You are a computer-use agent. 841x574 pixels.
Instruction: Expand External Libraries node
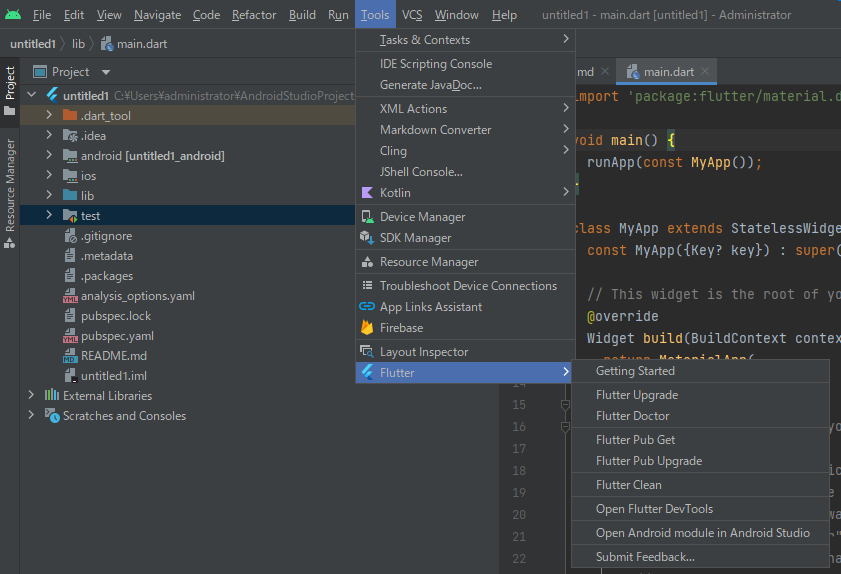tap(31, 395)
